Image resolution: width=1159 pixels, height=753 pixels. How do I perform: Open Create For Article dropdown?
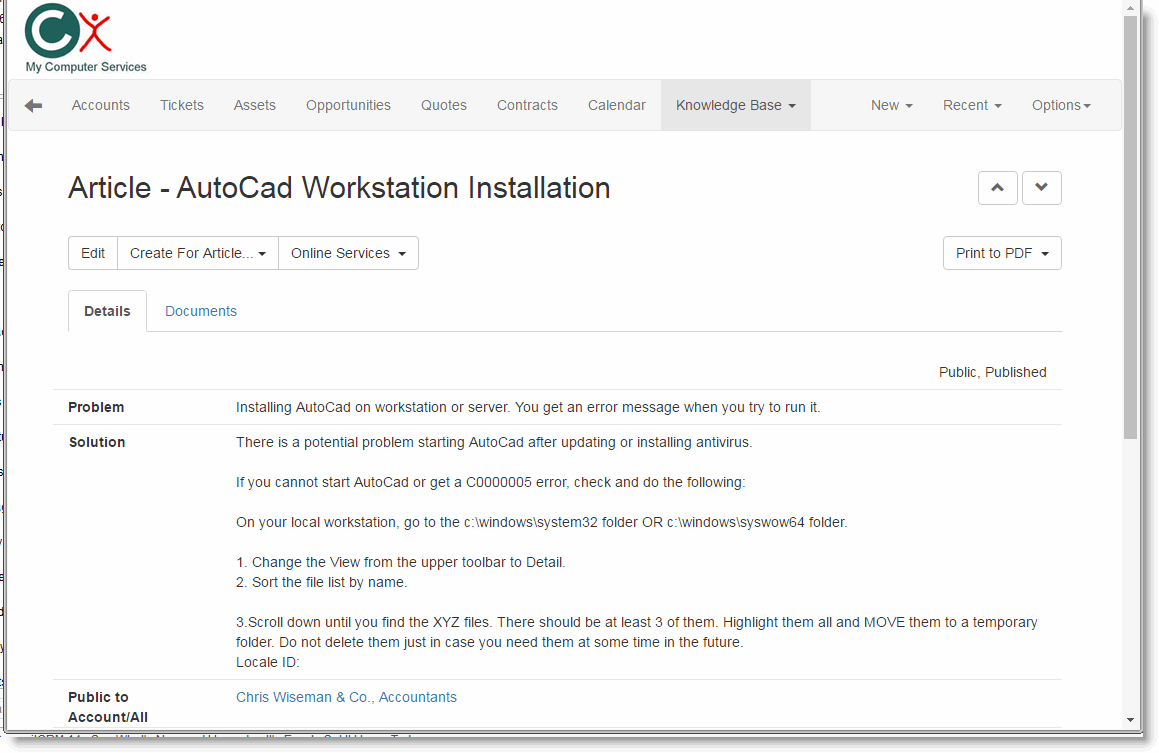[x=198, y=254]
